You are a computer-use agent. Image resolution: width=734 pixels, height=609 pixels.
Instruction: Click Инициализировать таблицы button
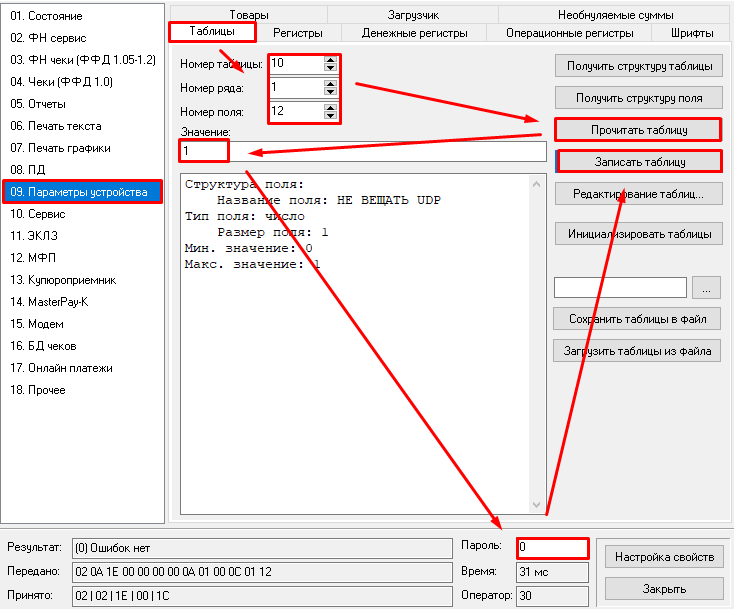coord(638,234)
